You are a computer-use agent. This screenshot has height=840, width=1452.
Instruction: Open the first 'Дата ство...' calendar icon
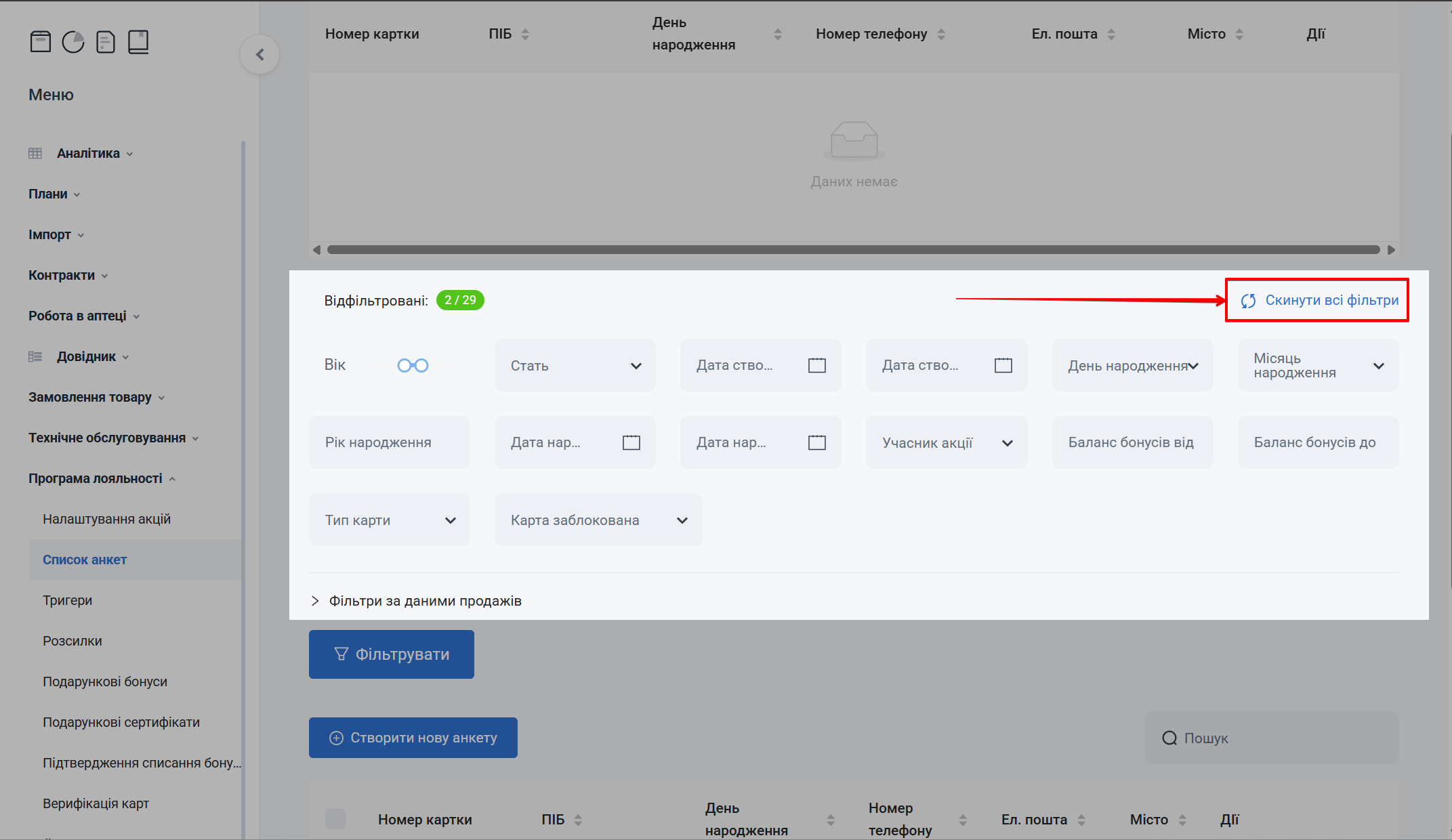point(817,366)
